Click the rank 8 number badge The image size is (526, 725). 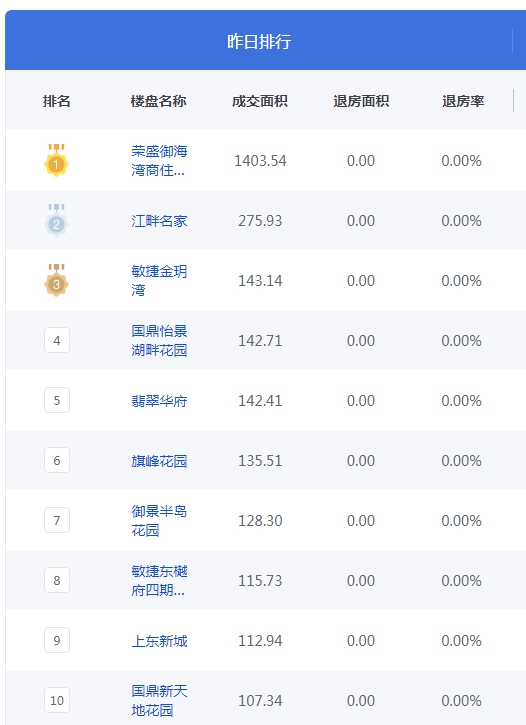click(57, 580)
